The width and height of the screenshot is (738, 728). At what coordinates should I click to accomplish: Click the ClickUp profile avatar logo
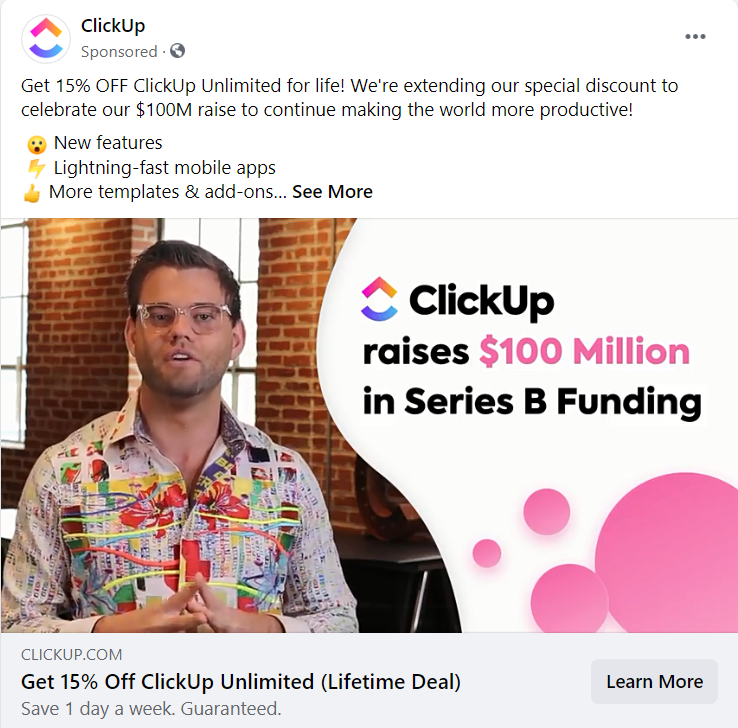45,39
